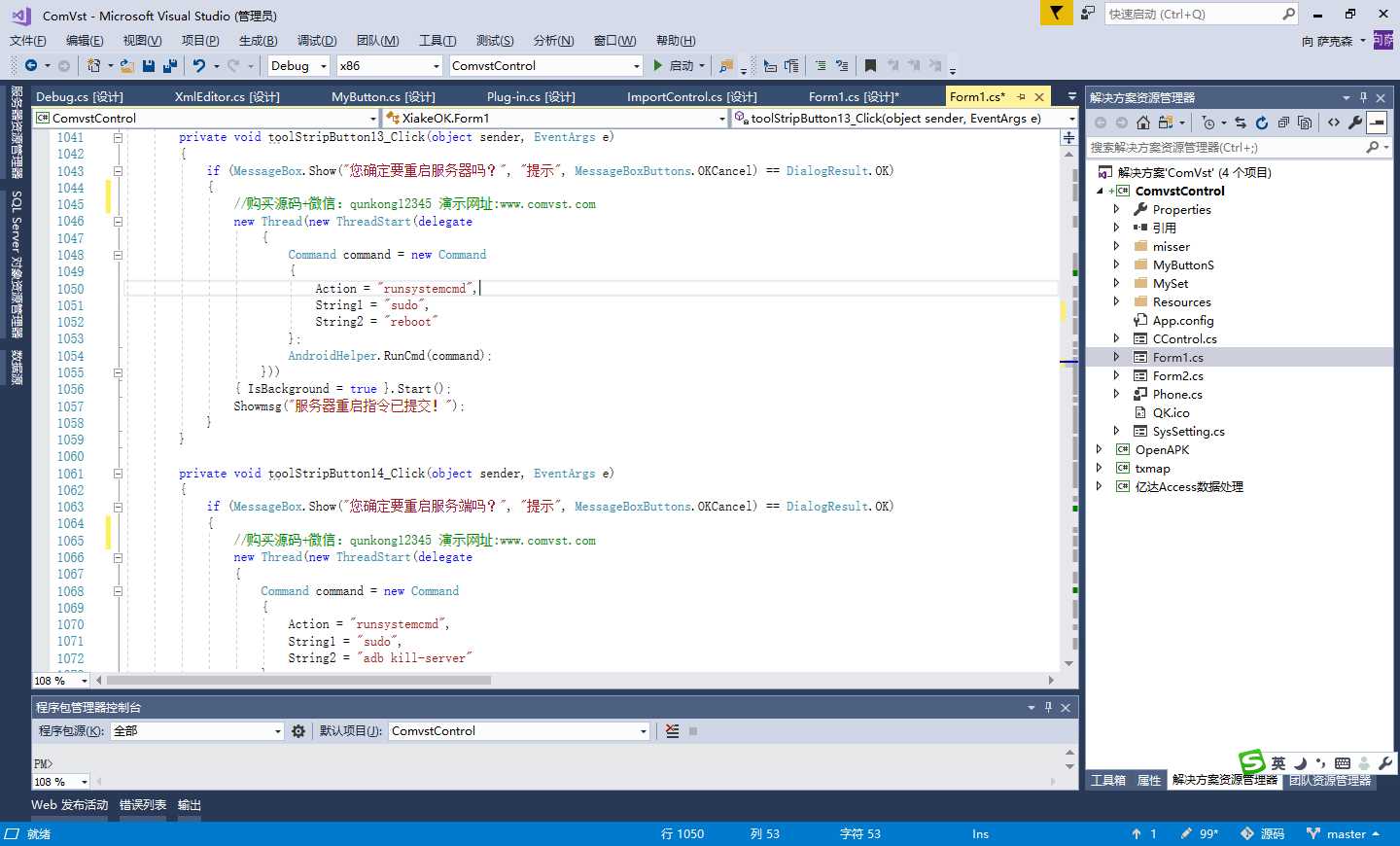Open the package source (程序包源) dropdown
The image size is (1400, 846).
point(197,731)
